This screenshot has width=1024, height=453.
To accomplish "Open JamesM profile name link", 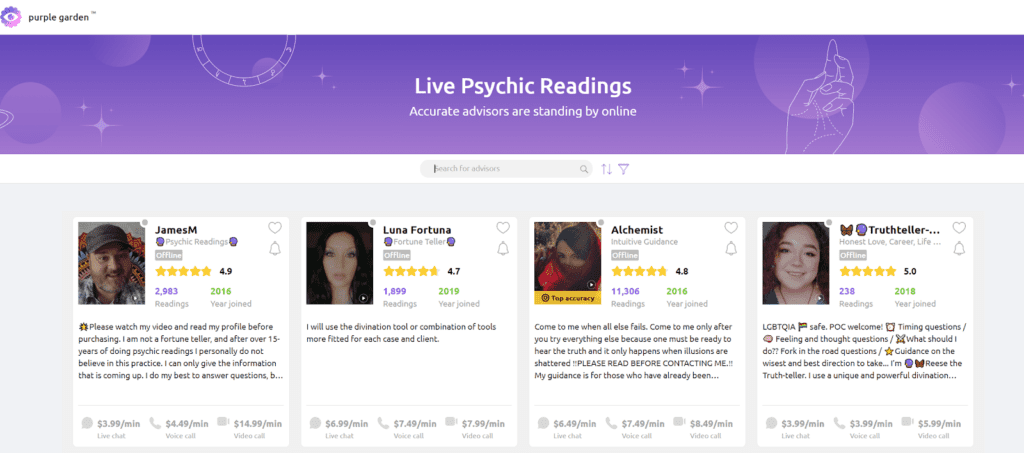I will tap(176, 230).
